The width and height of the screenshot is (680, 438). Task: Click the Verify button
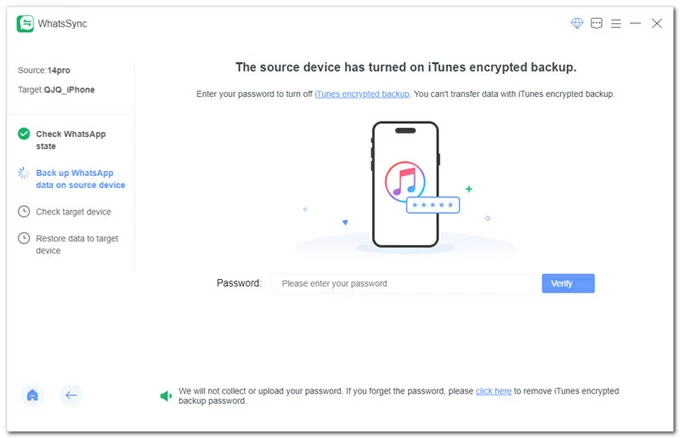[x=568, y=283]
